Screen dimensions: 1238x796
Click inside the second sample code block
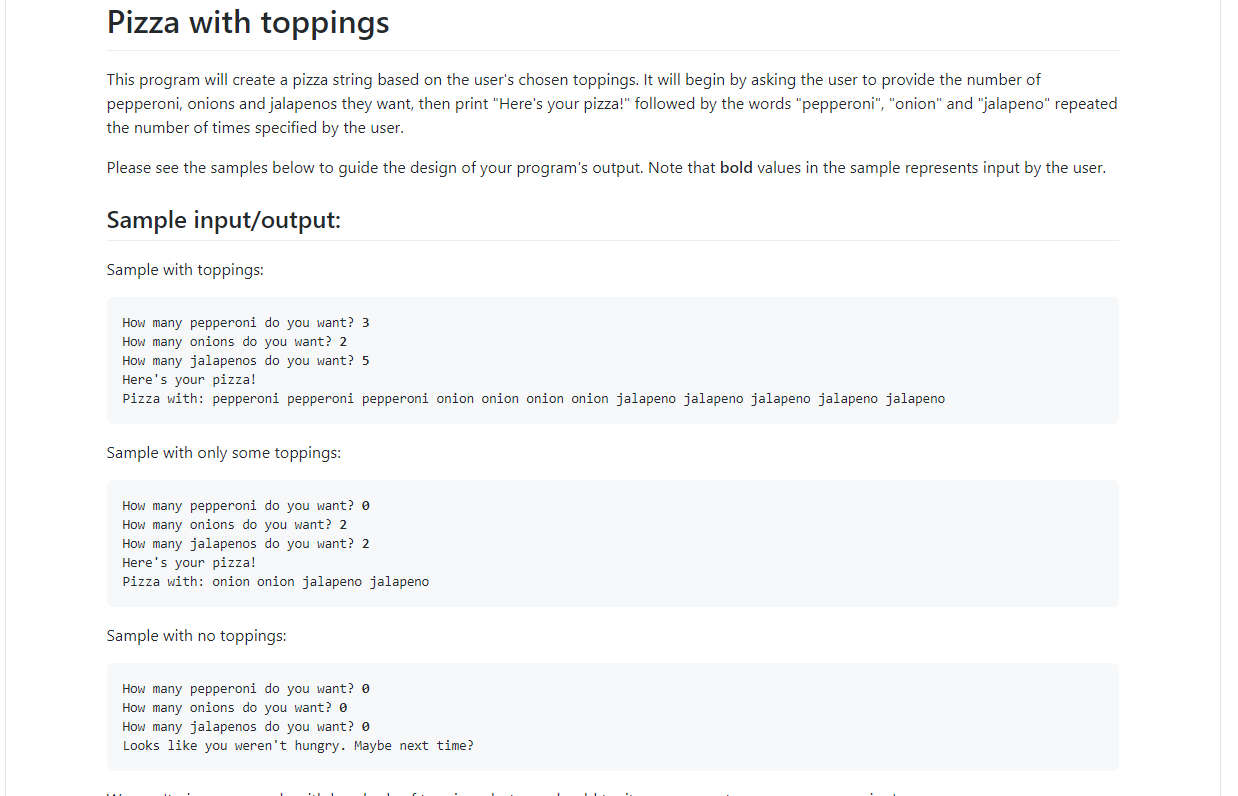612,543
